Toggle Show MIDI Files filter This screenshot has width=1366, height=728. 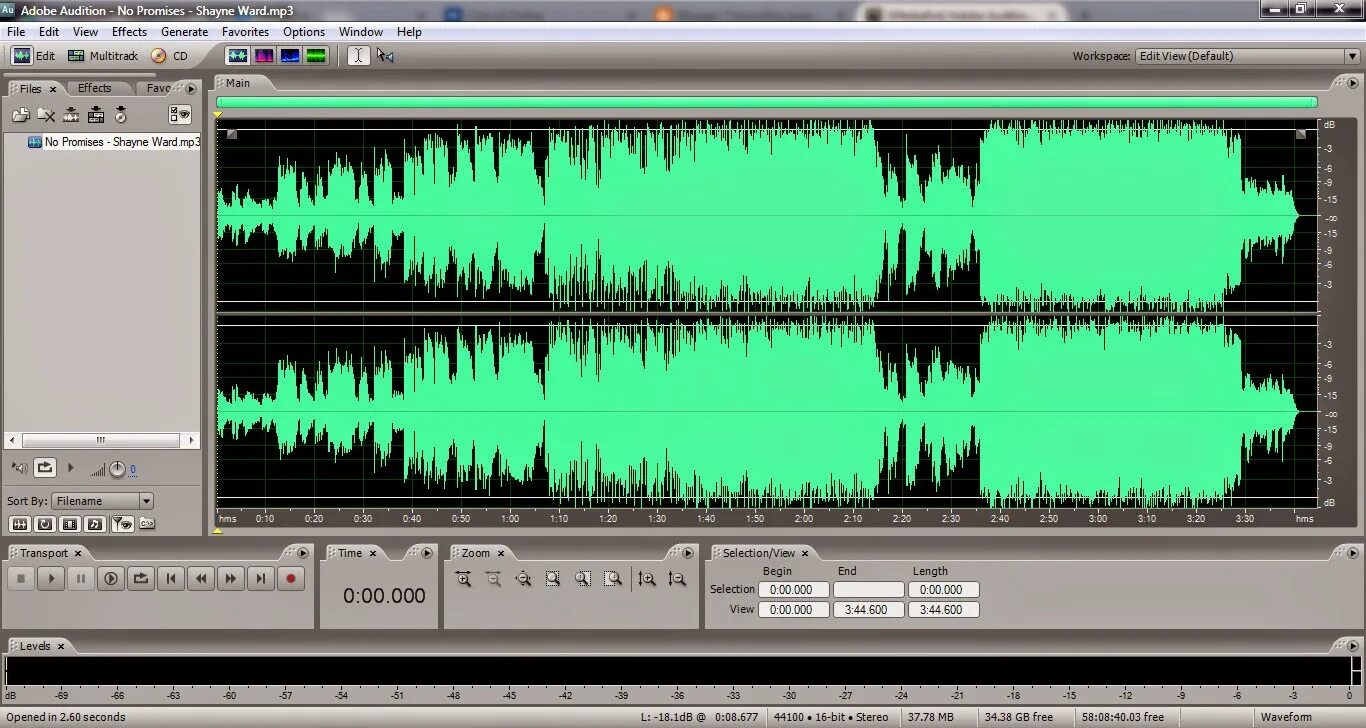pos(95,524)
